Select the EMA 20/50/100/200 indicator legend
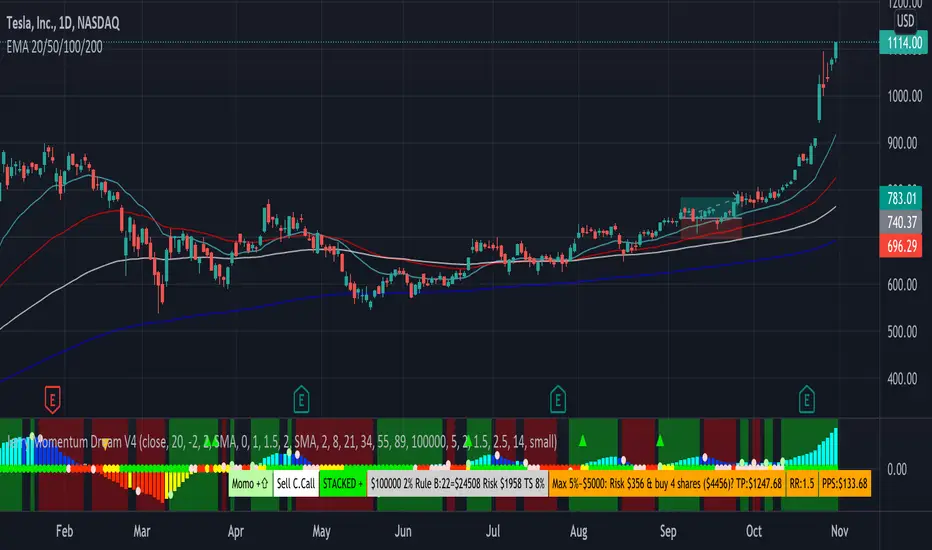 (x=54, y=47)
